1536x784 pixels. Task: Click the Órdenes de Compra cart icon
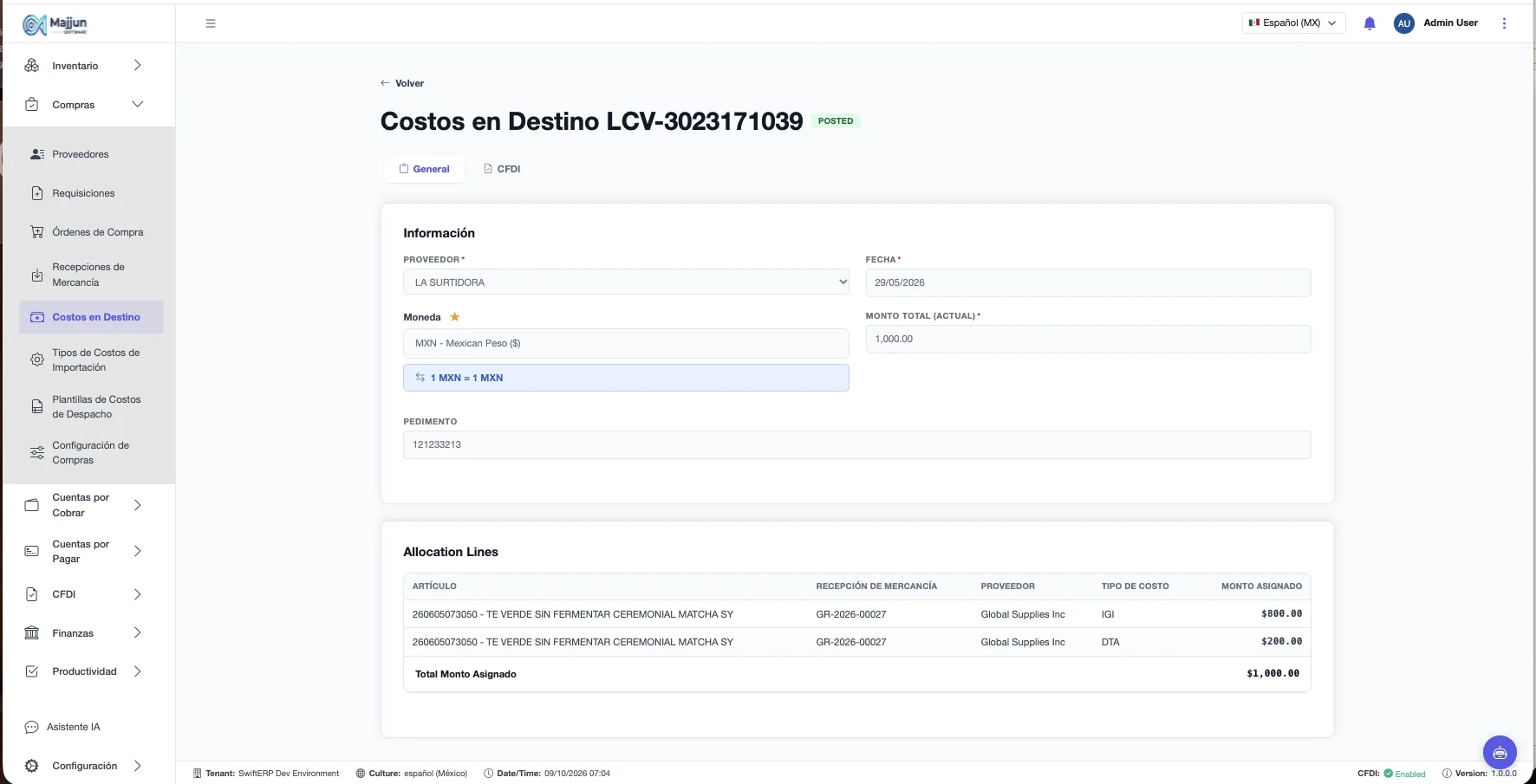point(37,232)
